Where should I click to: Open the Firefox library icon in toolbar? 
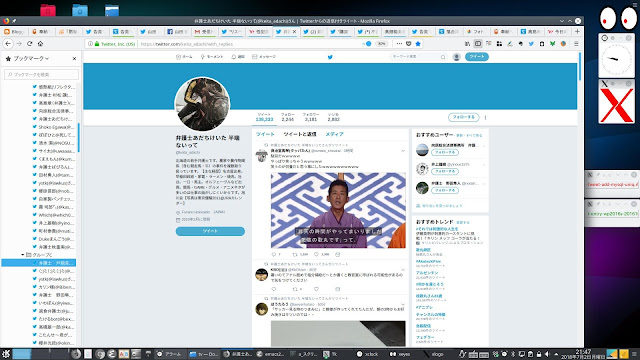click(x=467, y=44)
